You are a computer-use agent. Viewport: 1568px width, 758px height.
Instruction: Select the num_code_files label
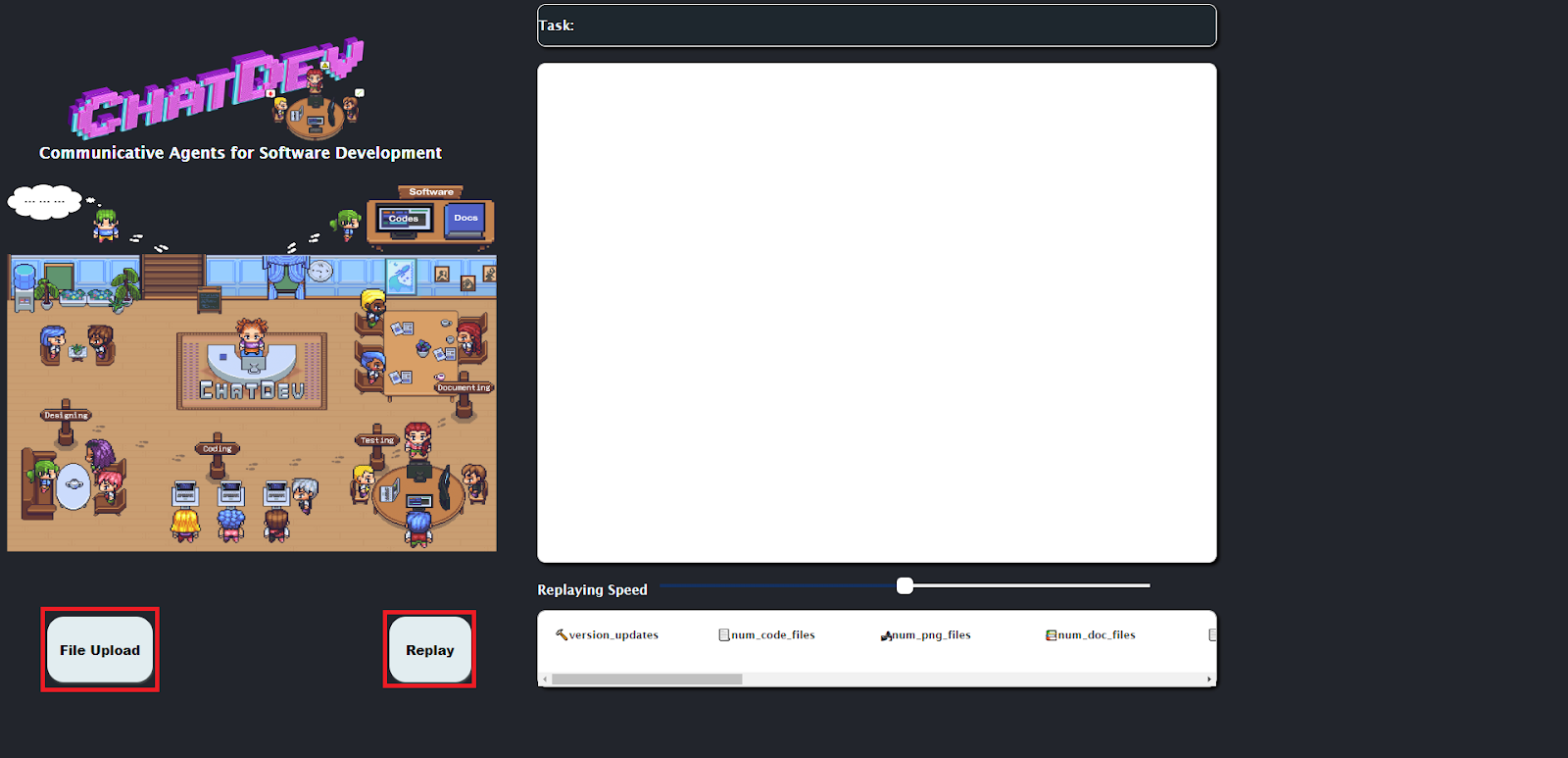click(773, 635)
